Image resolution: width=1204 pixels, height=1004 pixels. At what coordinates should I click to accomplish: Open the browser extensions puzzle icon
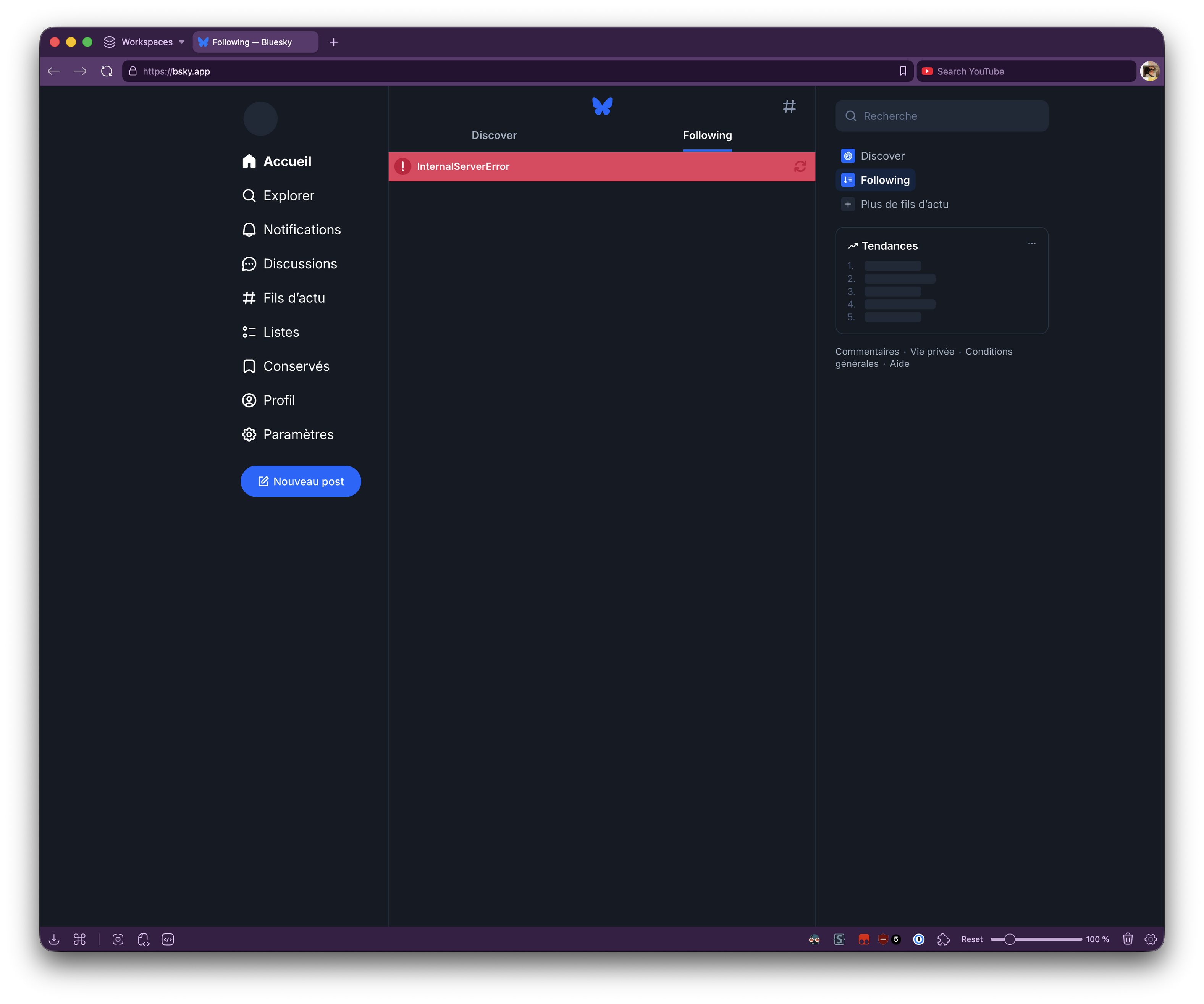point(943,939)
